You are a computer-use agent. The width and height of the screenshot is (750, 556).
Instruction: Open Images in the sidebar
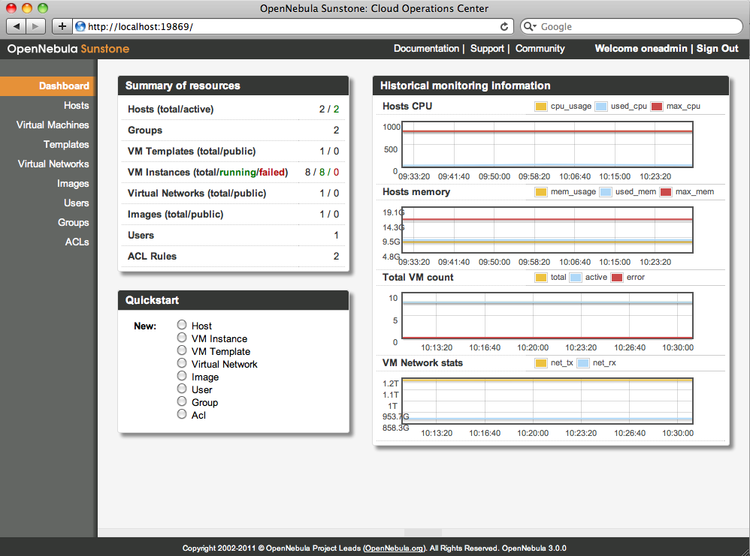coord(73,184)
